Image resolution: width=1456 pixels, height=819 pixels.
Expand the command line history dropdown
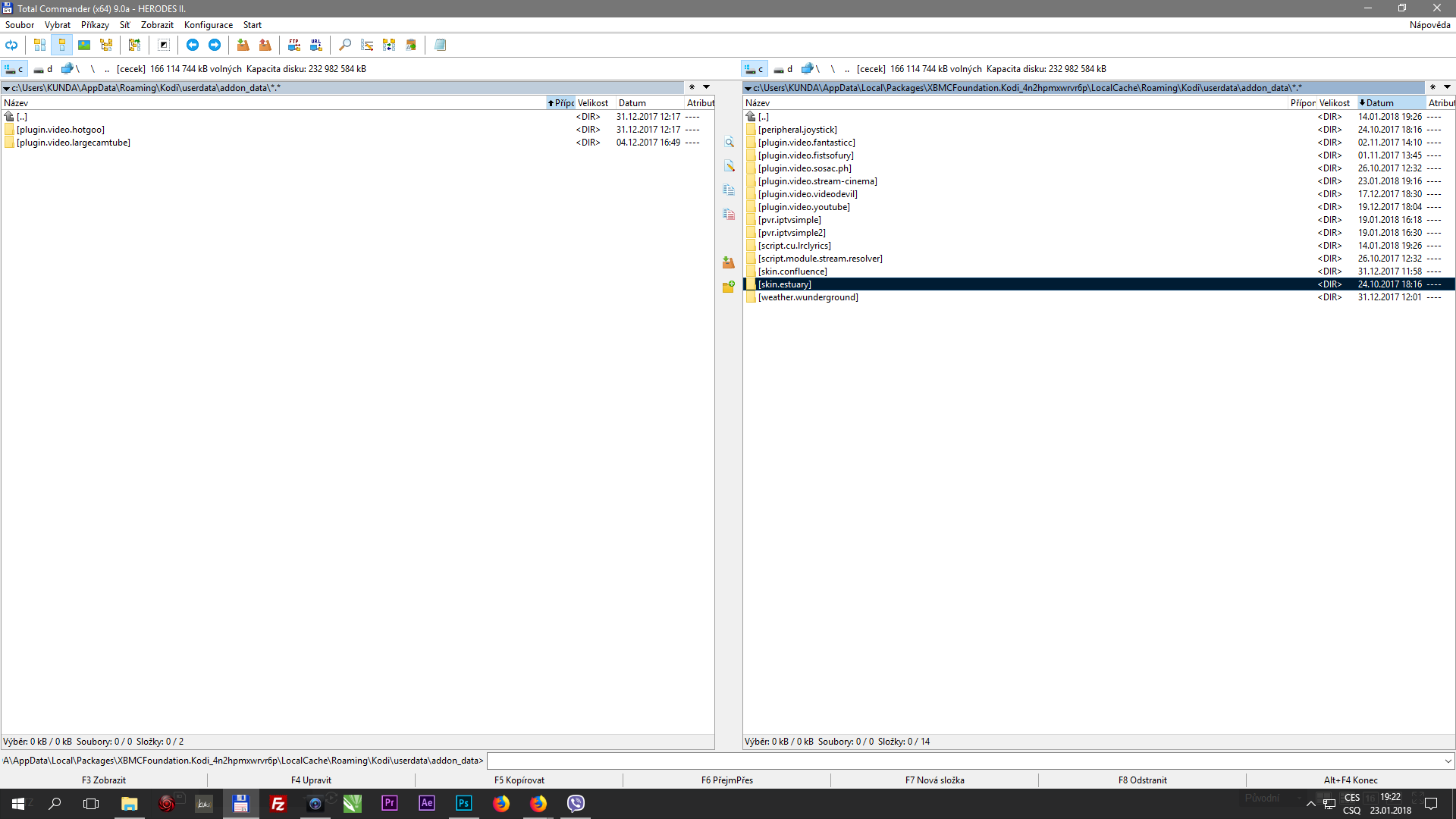1447,761
